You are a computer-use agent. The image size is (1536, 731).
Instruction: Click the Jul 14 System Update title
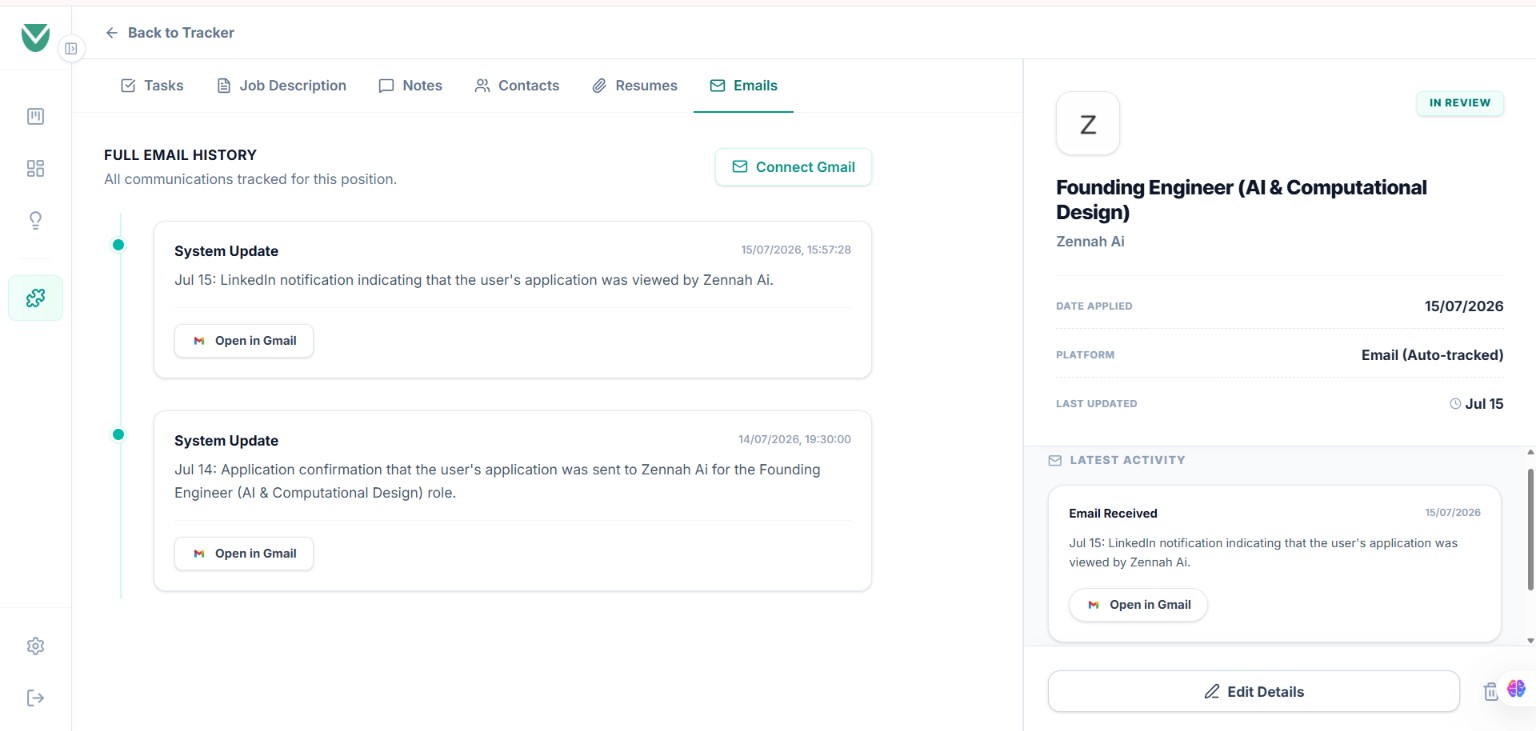(x=226, y=440)
